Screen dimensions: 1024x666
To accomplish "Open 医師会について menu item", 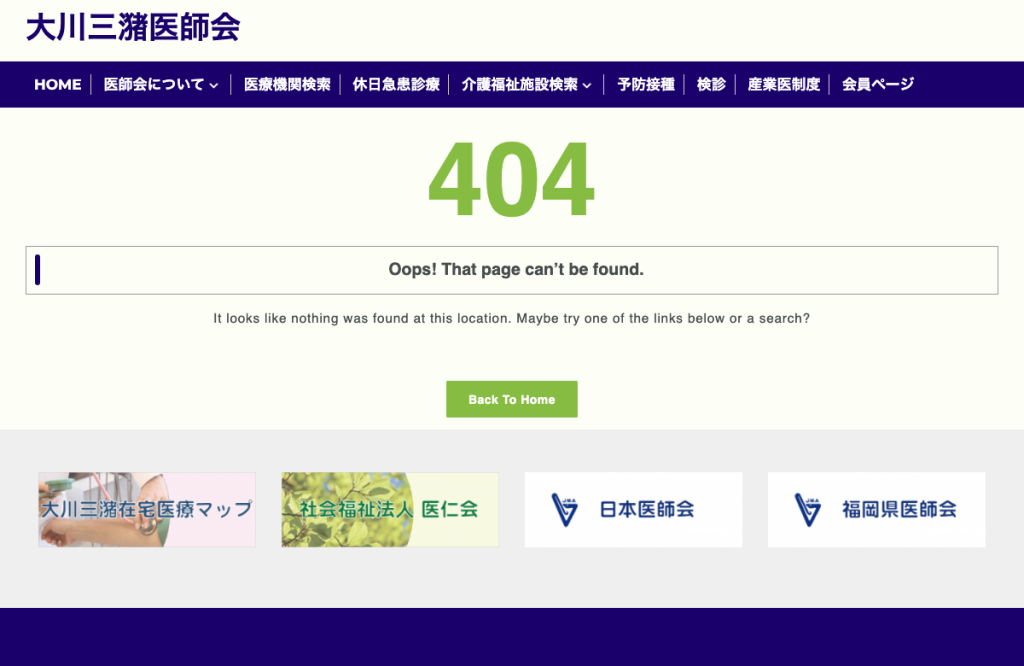I will tap(153, 85).
